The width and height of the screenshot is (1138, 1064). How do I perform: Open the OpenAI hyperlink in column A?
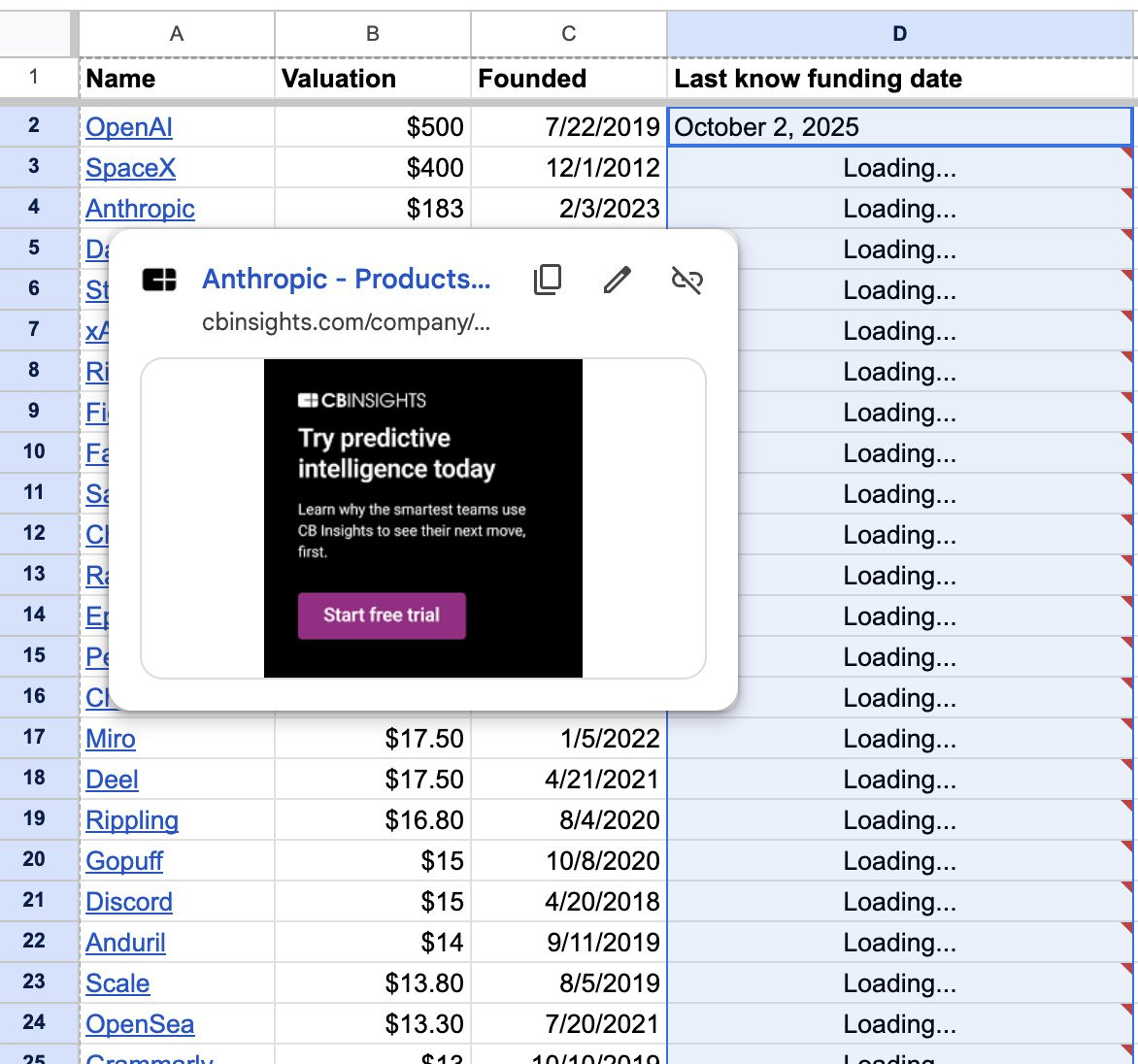pos(129,127)
